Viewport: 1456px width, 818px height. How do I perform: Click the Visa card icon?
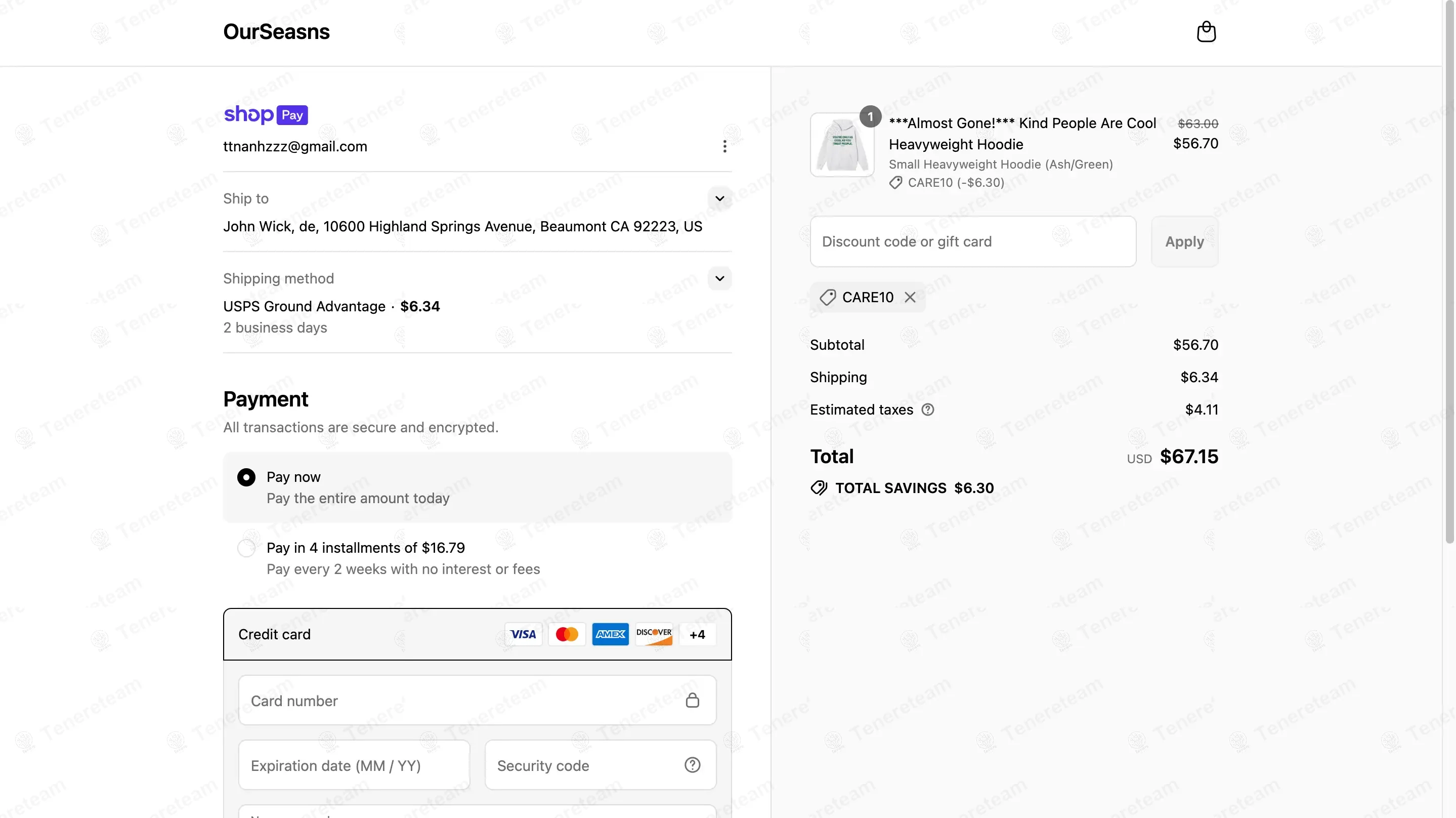[x=524, y=634]
